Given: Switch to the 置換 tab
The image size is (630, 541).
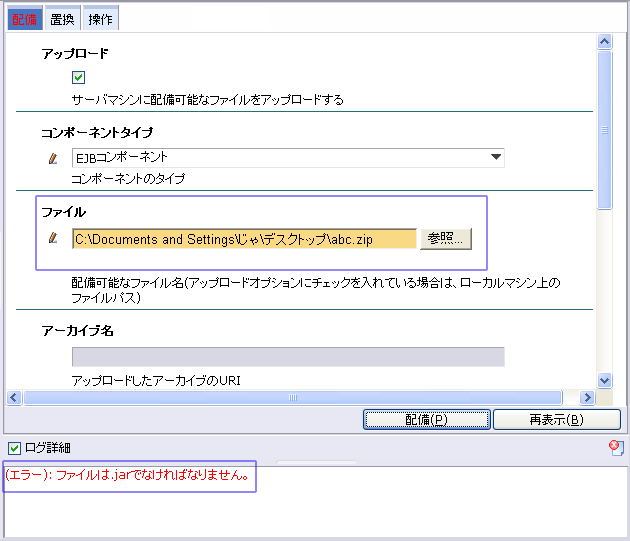Looking at the screenshot, I should point(62,19).
